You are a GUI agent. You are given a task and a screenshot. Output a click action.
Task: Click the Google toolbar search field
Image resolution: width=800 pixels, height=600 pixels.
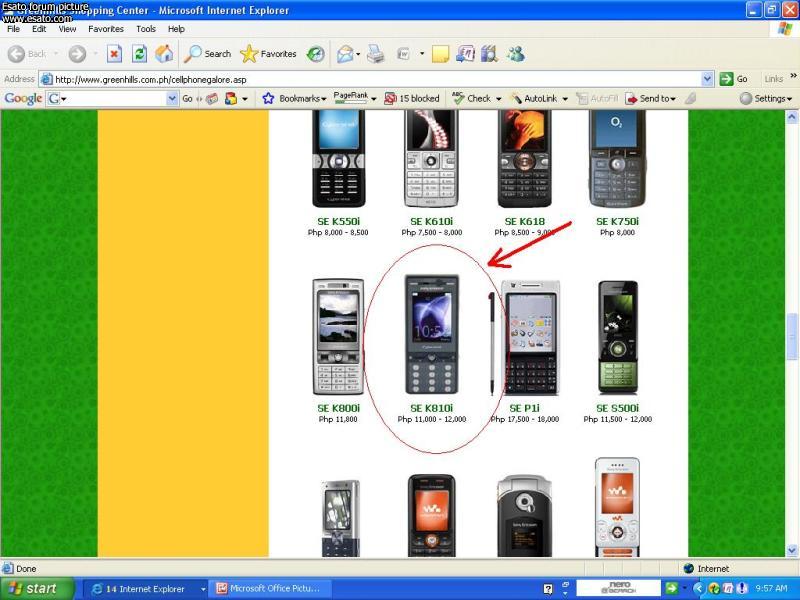point(112,98)
